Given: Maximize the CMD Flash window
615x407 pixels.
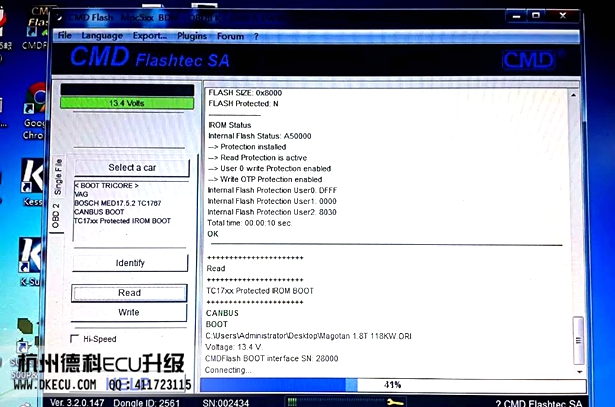Looking at the screenshot, I should [x=536, y=16].
